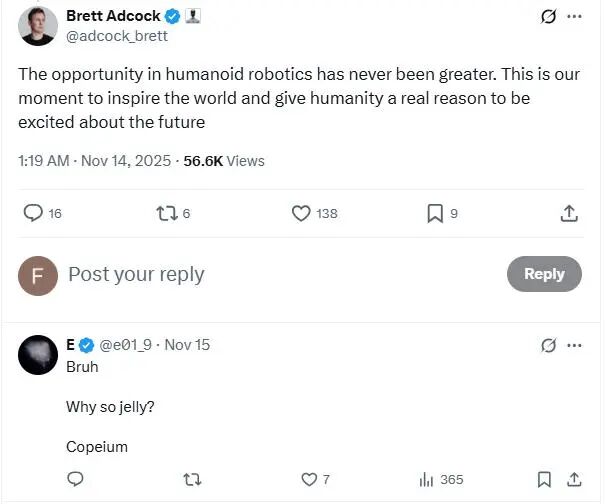Open more options menu on Brett's post
This screenshot has width=605, height=504.
tap(575, 16)
